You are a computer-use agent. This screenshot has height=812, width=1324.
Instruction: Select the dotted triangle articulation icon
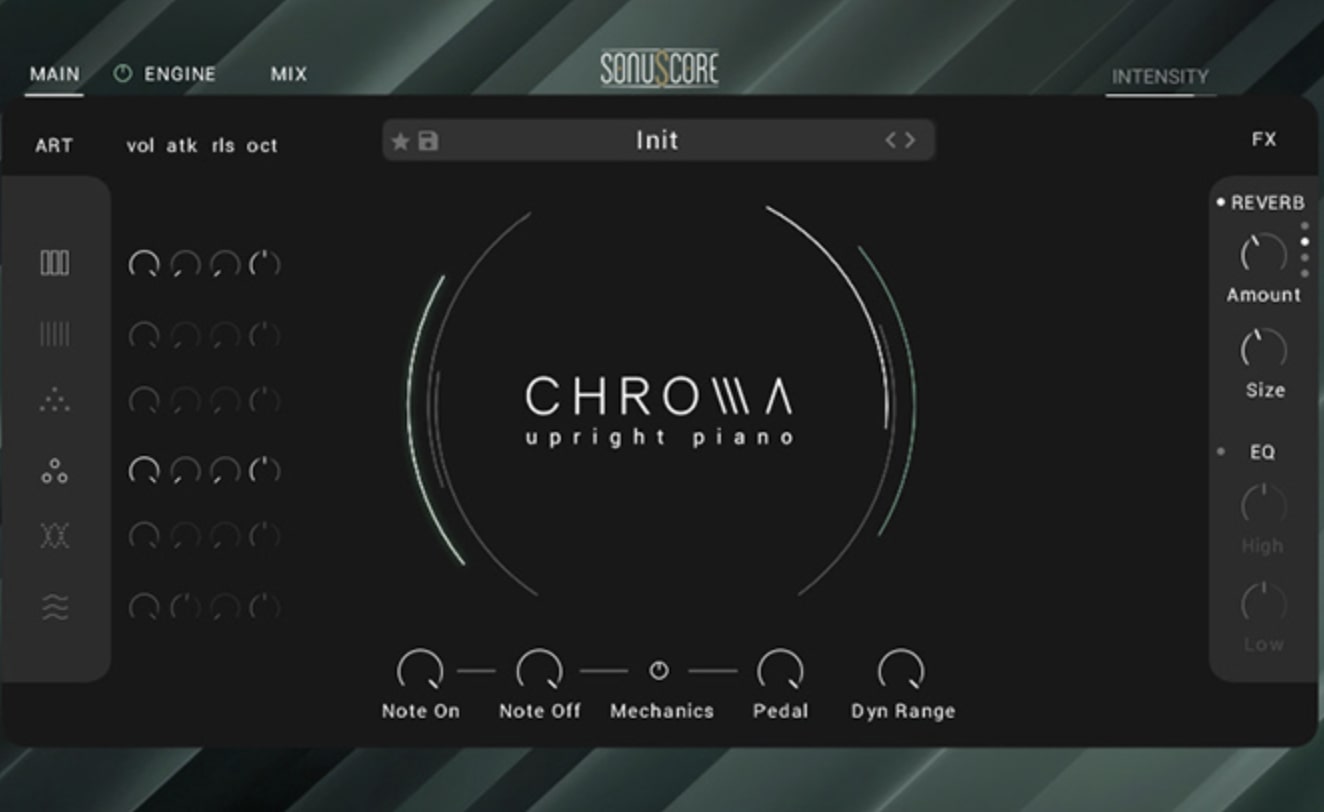click(x=55, y=401)
